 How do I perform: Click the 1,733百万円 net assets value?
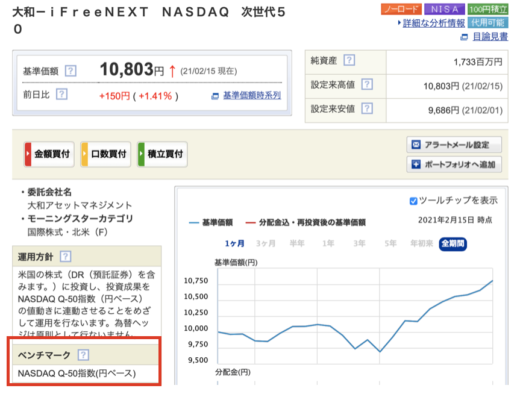click(478, 62)
